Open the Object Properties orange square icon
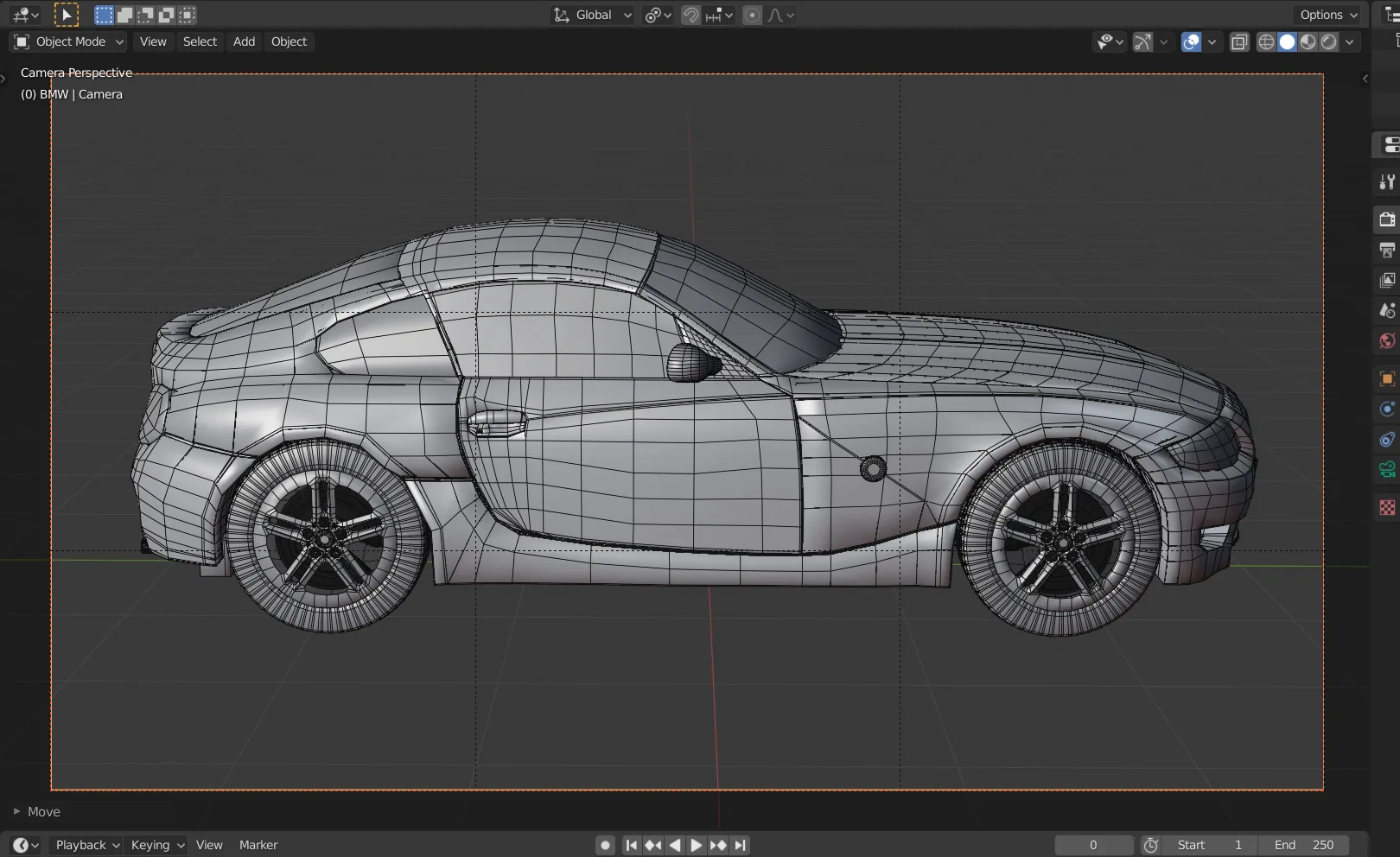 click(x=1386, y=378)
